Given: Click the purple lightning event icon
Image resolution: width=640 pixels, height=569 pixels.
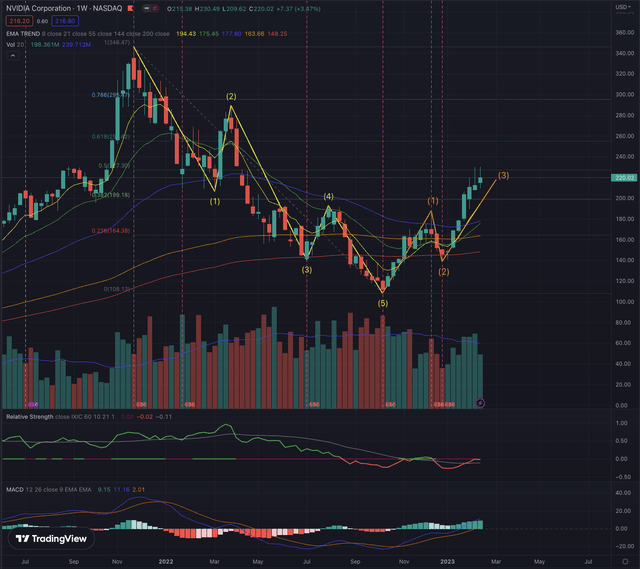Looking at the screenshot, I should point(480,403).
